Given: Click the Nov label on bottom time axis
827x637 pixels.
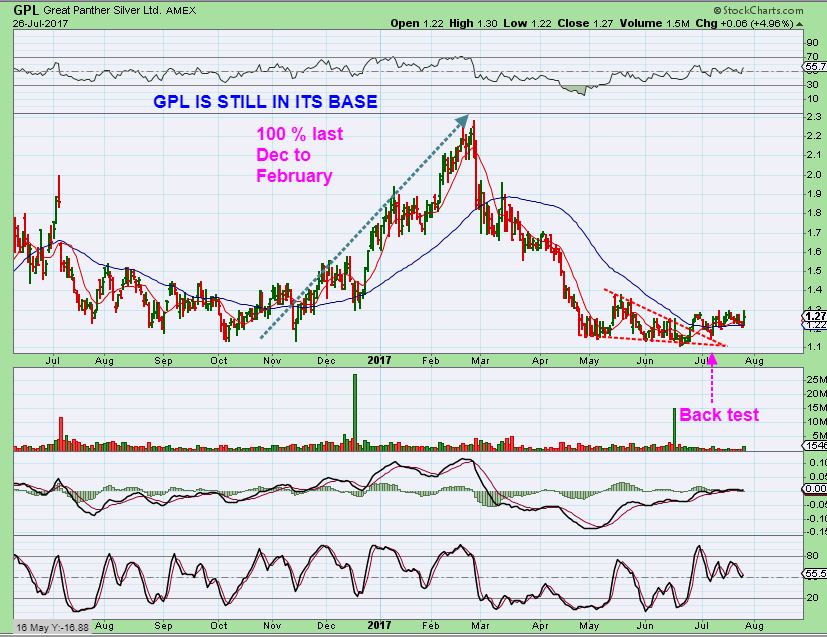Looking at the screenshot, I should click(272, 625).
